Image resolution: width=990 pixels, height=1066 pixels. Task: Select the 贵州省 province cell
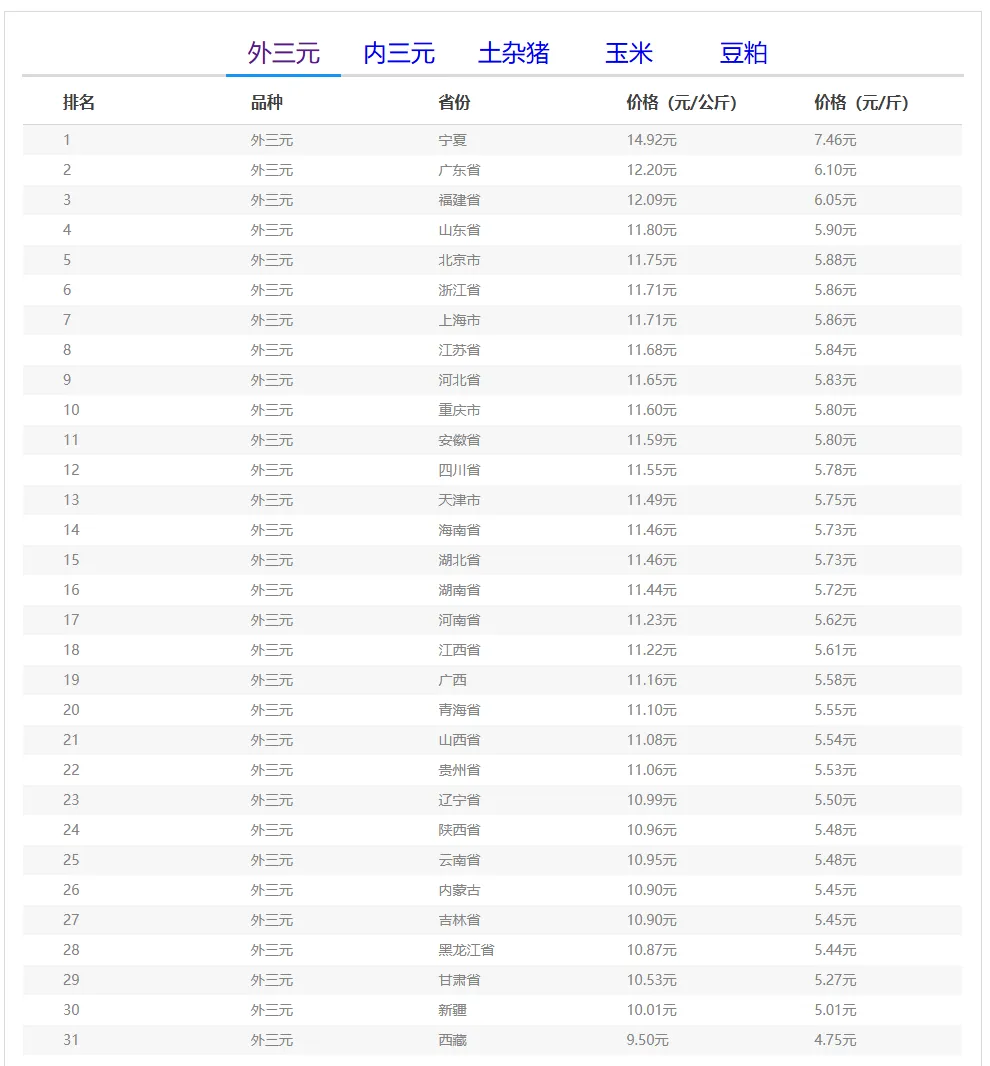[459, 770]
